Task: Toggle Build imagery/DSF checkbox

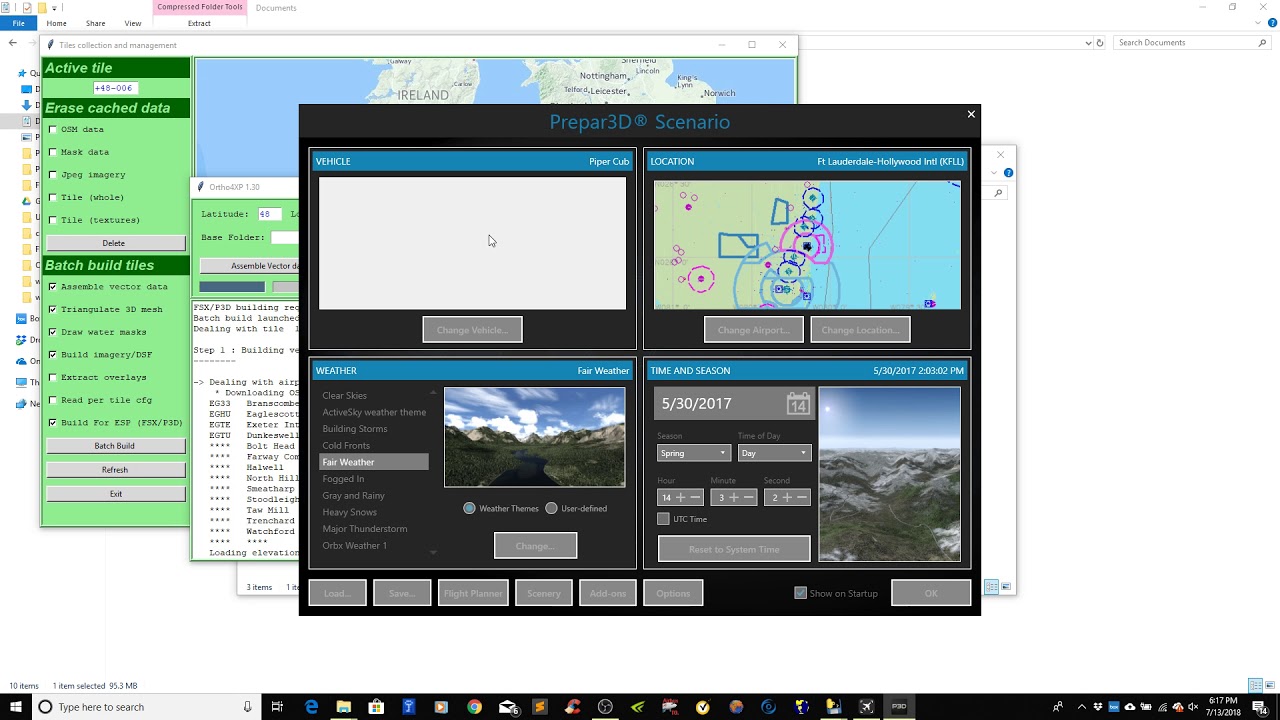Action: (x=53, y=354)
